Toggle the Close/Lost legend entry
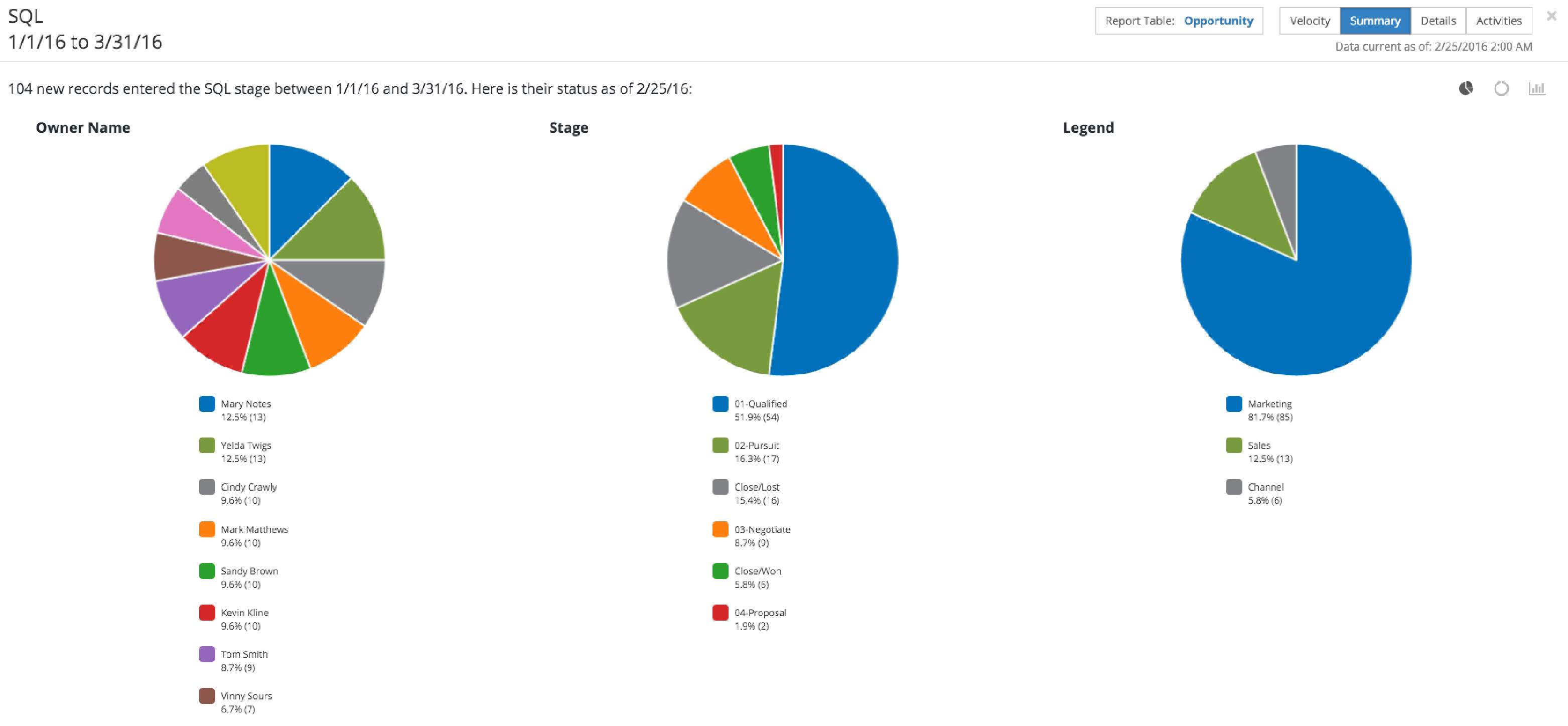Screen dimensions: 1568x726 coord(756,488)
